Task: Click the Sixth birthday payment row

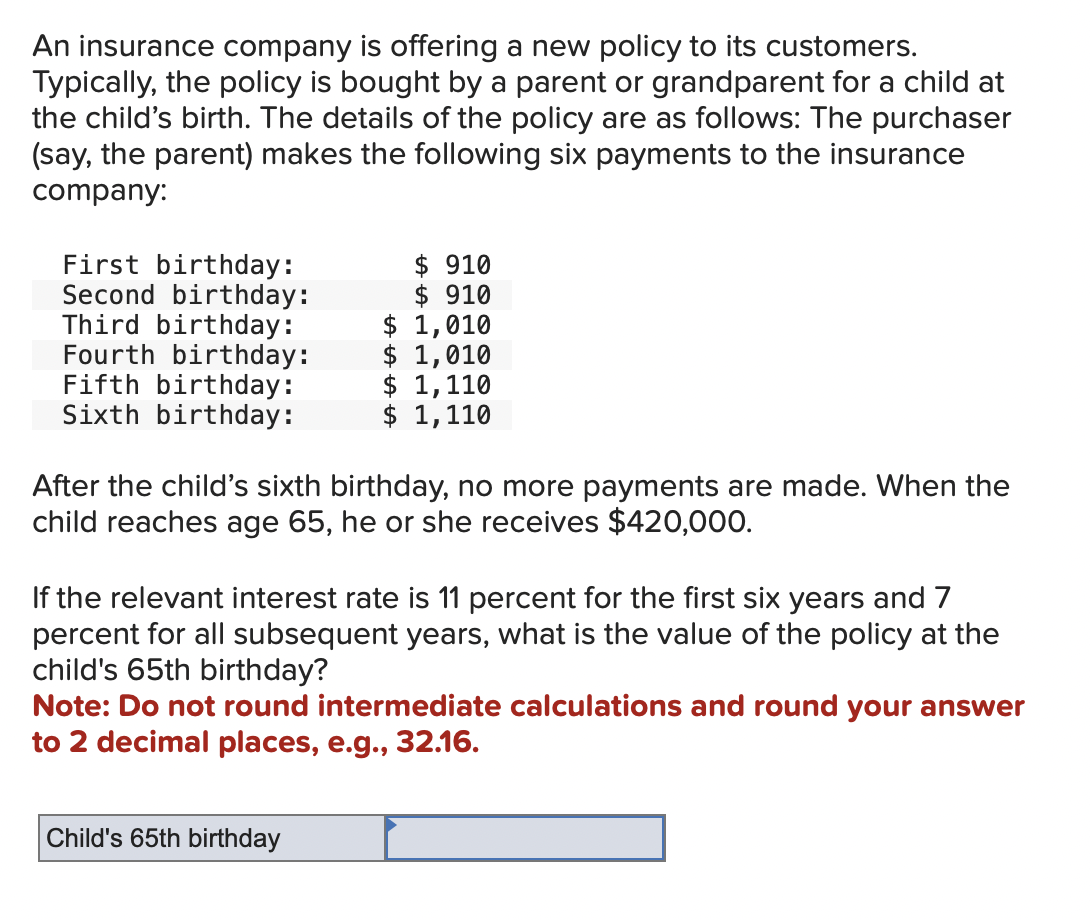Action: tap(272, 414)
